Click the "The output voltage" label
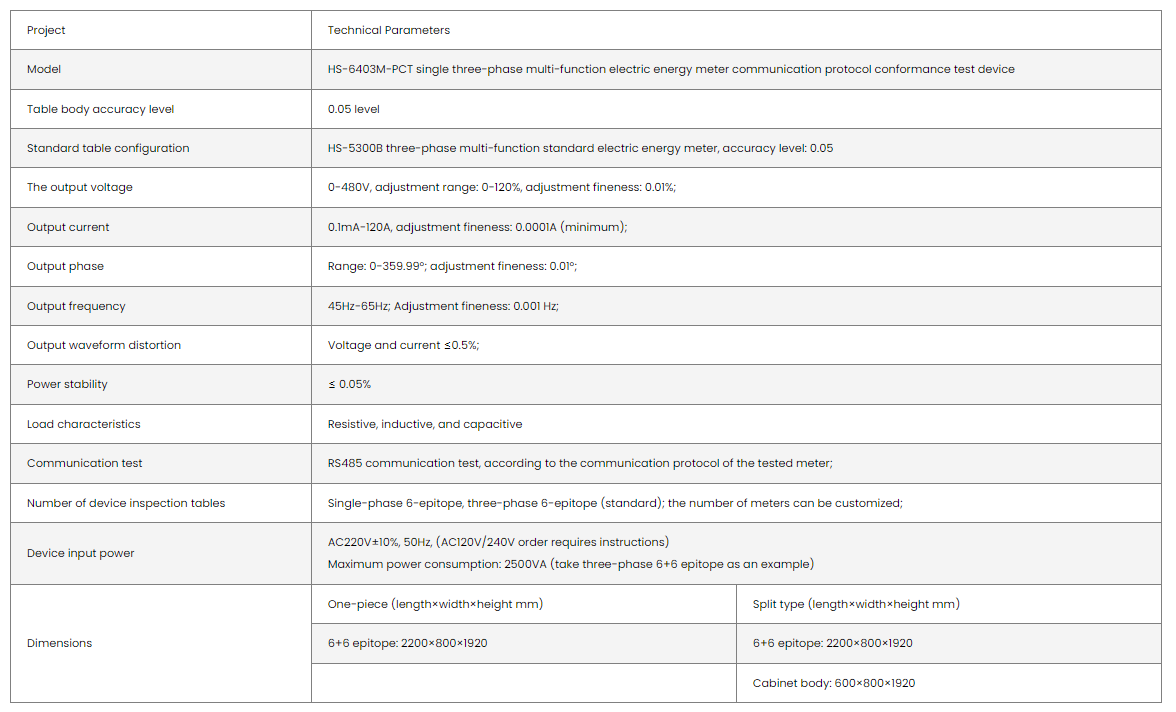The height and width of the screenshot is (712, 1176). click(x=80, y=187)
